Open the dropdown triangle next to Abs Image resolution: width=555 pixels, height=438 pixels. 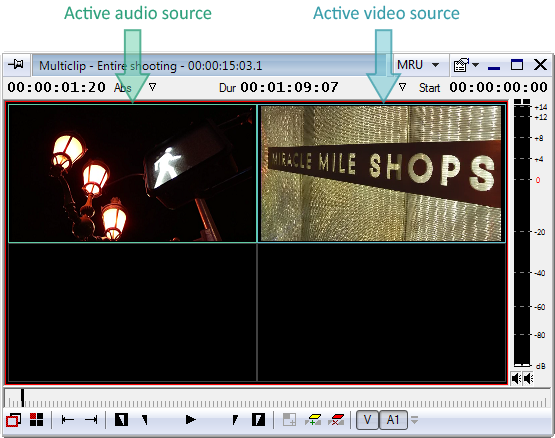click(152, 87)
